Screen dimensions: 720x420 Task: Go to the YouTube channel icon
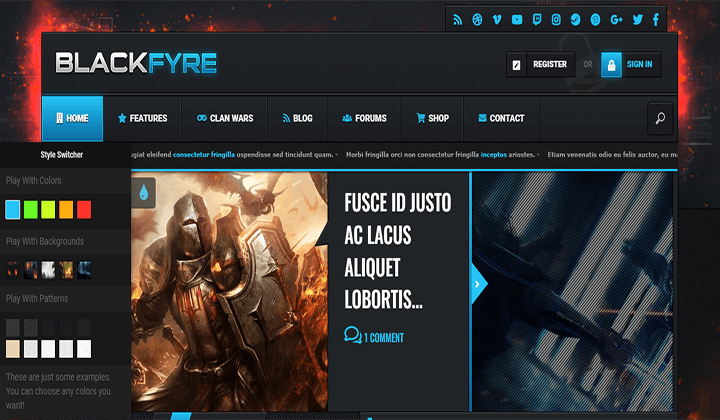(517, 20)
